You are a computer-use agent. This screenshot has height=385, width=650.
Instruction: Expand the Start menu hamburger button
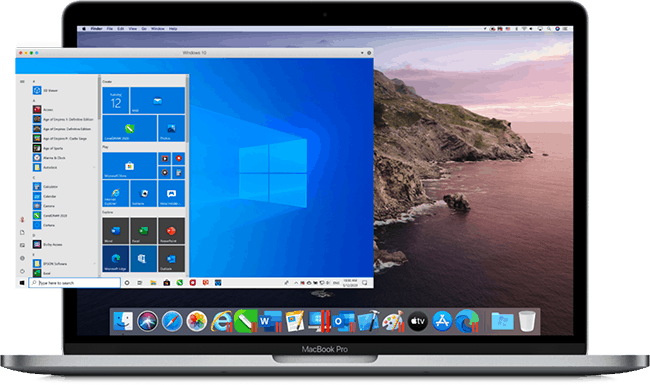(x=22, y=82)
